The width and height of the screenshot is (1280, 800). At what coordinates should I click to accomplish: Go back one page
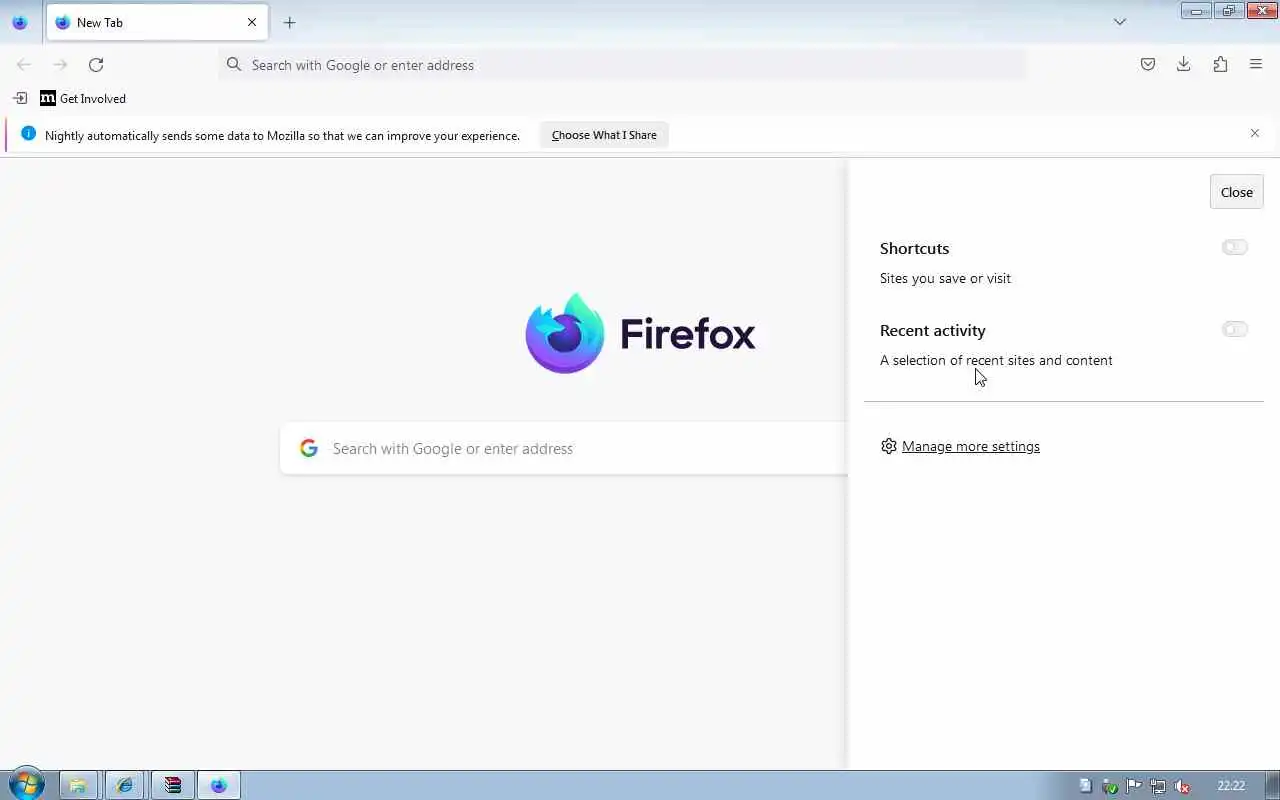pos(24,65)
